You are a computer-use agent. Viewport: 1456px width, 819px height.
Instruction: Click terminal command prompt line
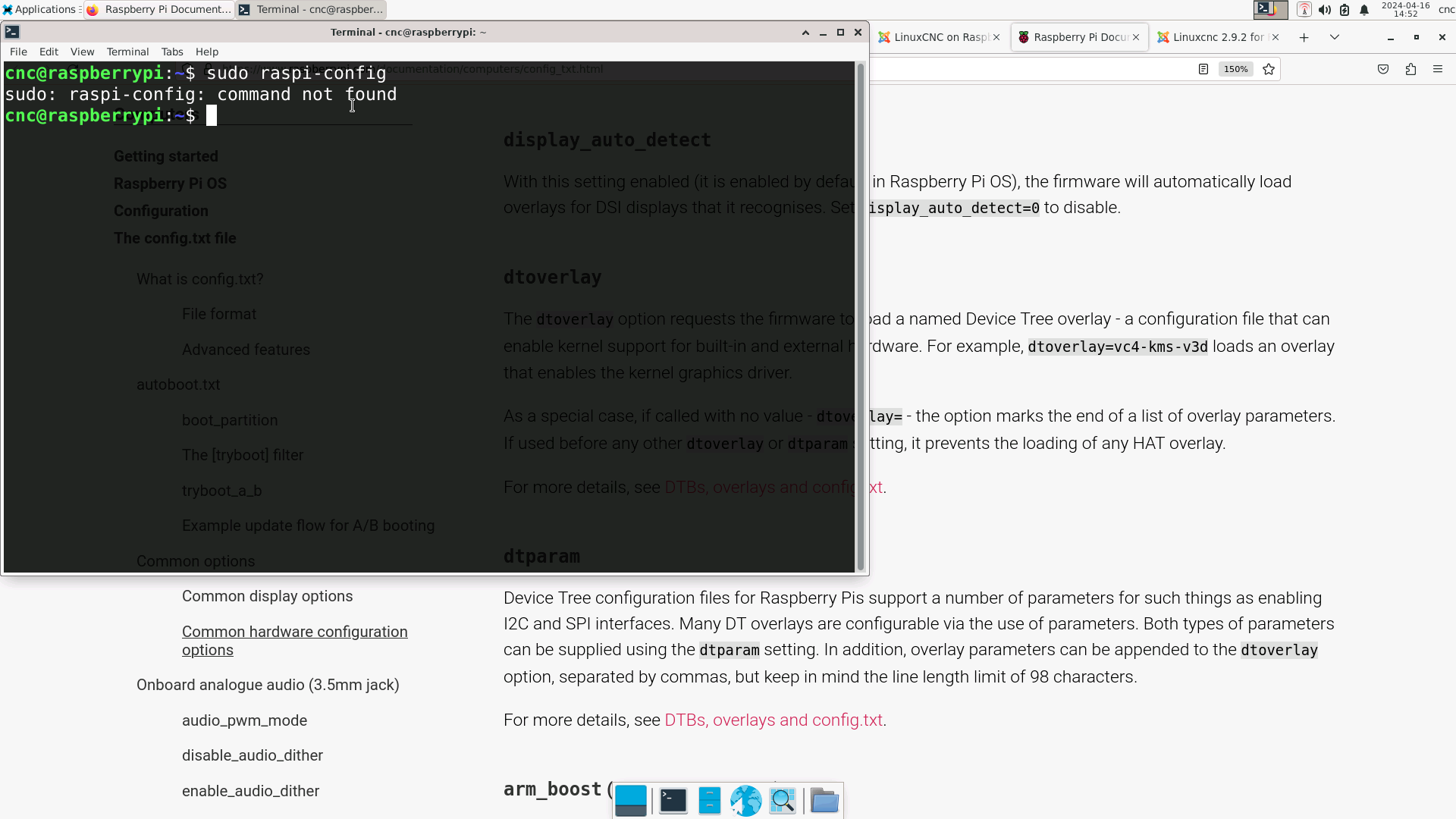pos(111,115)
